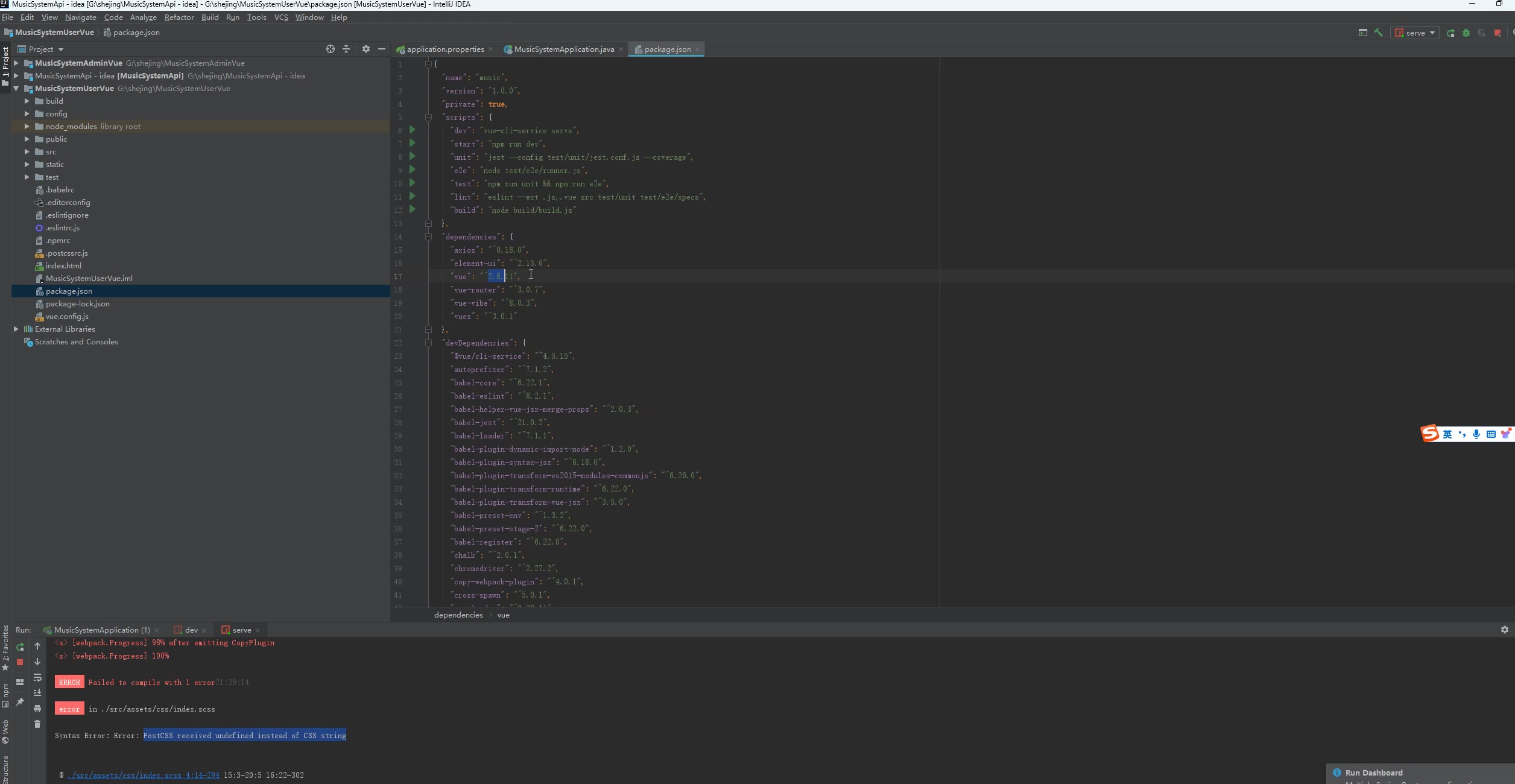Click the green Debug bug icon
Viewport: 1515px width, 784px height.
[x=1466, y=33]
